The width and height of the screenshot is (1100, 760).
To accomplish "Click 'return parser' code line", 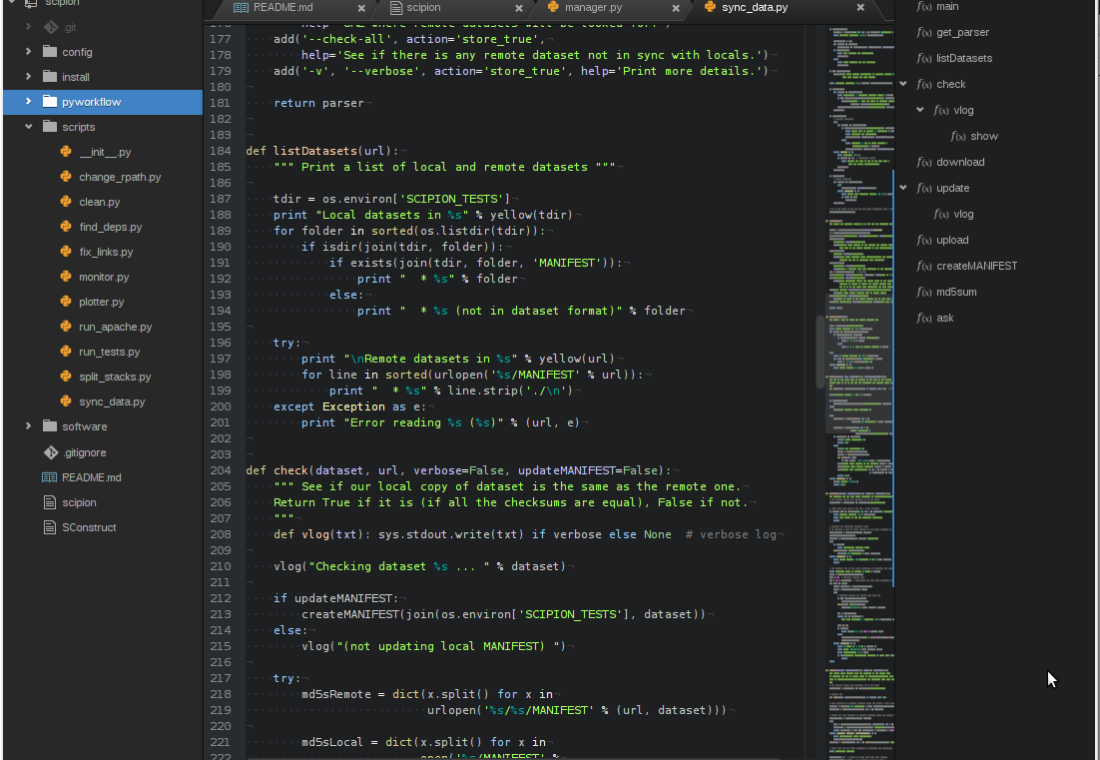I will point(318,103).
